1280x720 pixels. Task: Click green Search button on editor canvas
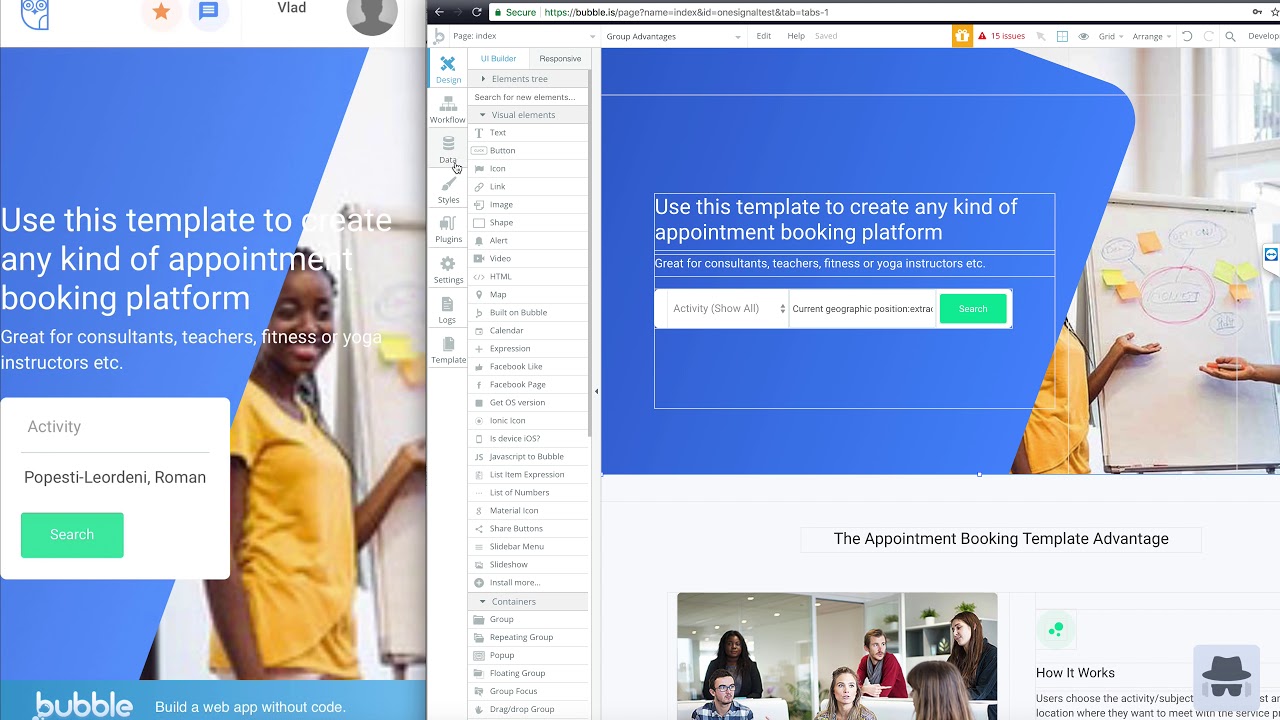[x=973, y=309]
